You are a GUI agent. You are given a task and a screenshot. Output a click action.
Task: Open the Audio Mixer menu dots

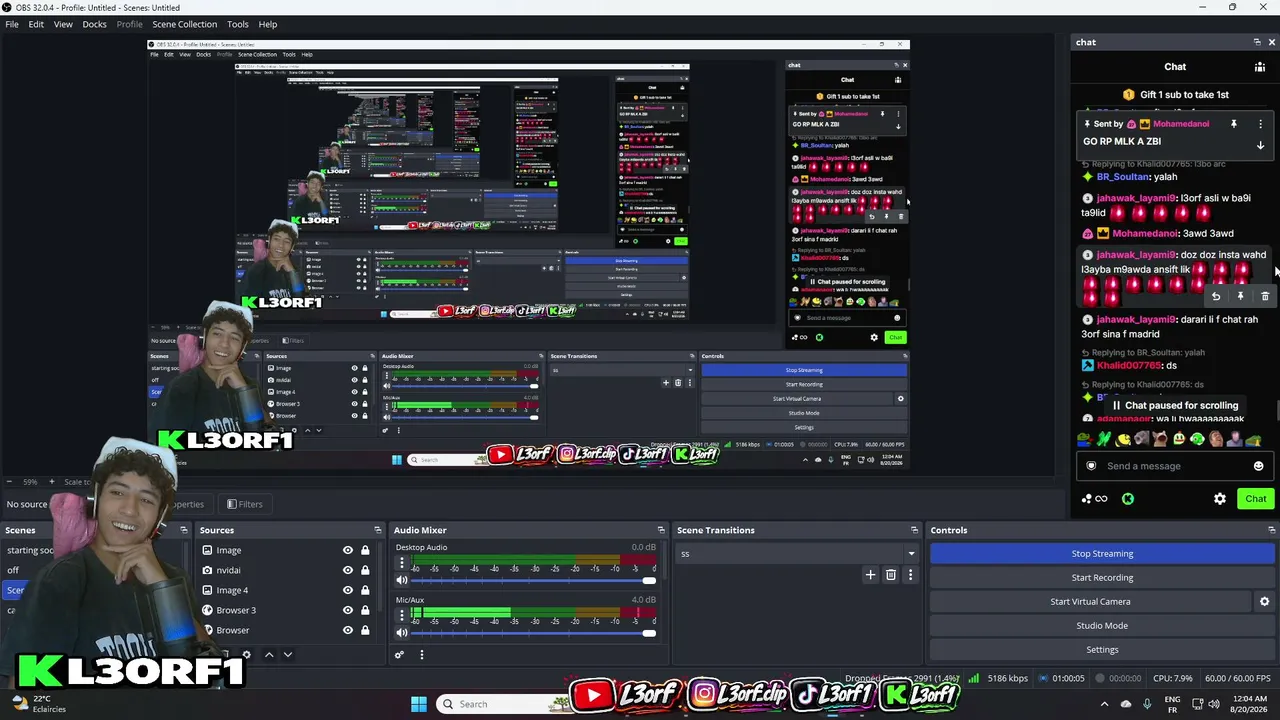click(x=421, y=655)
